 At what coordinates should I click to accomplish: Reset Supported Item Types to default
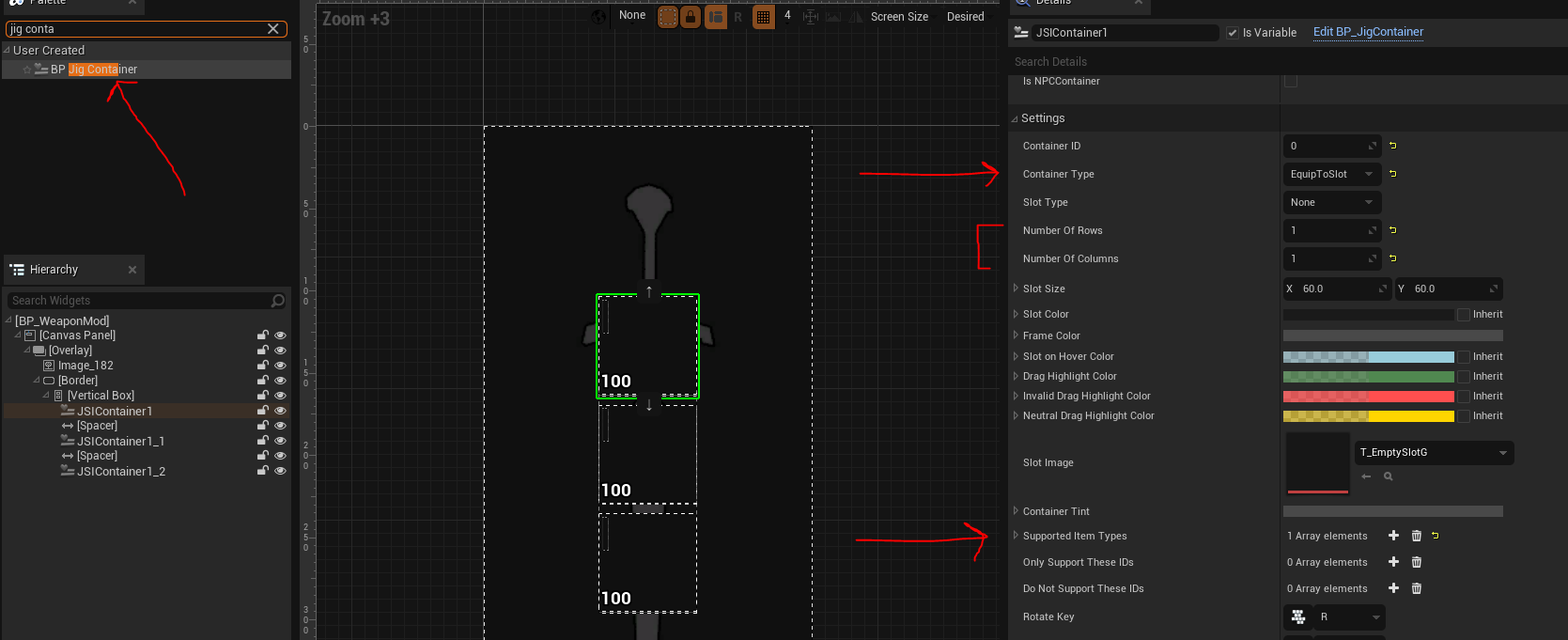[1436, 536]
